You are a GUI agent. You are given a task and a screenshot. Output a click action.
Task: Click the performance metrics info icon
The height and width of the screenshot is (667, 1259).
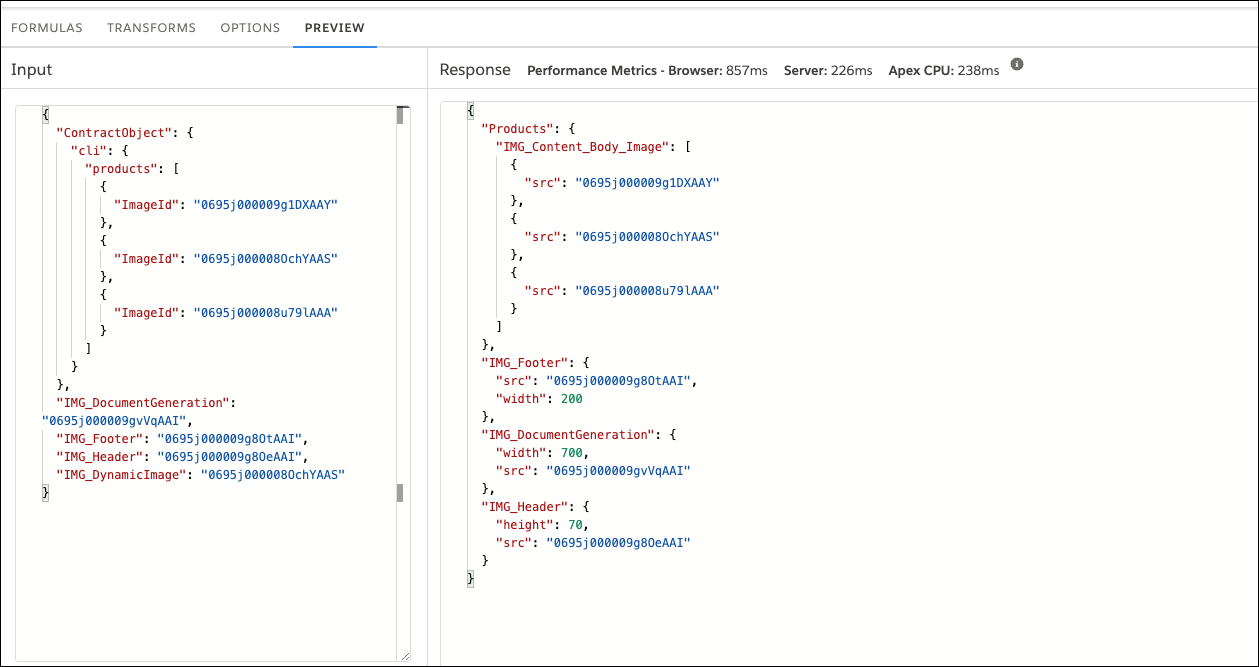pyautogui.click(x=1017, y=64)
